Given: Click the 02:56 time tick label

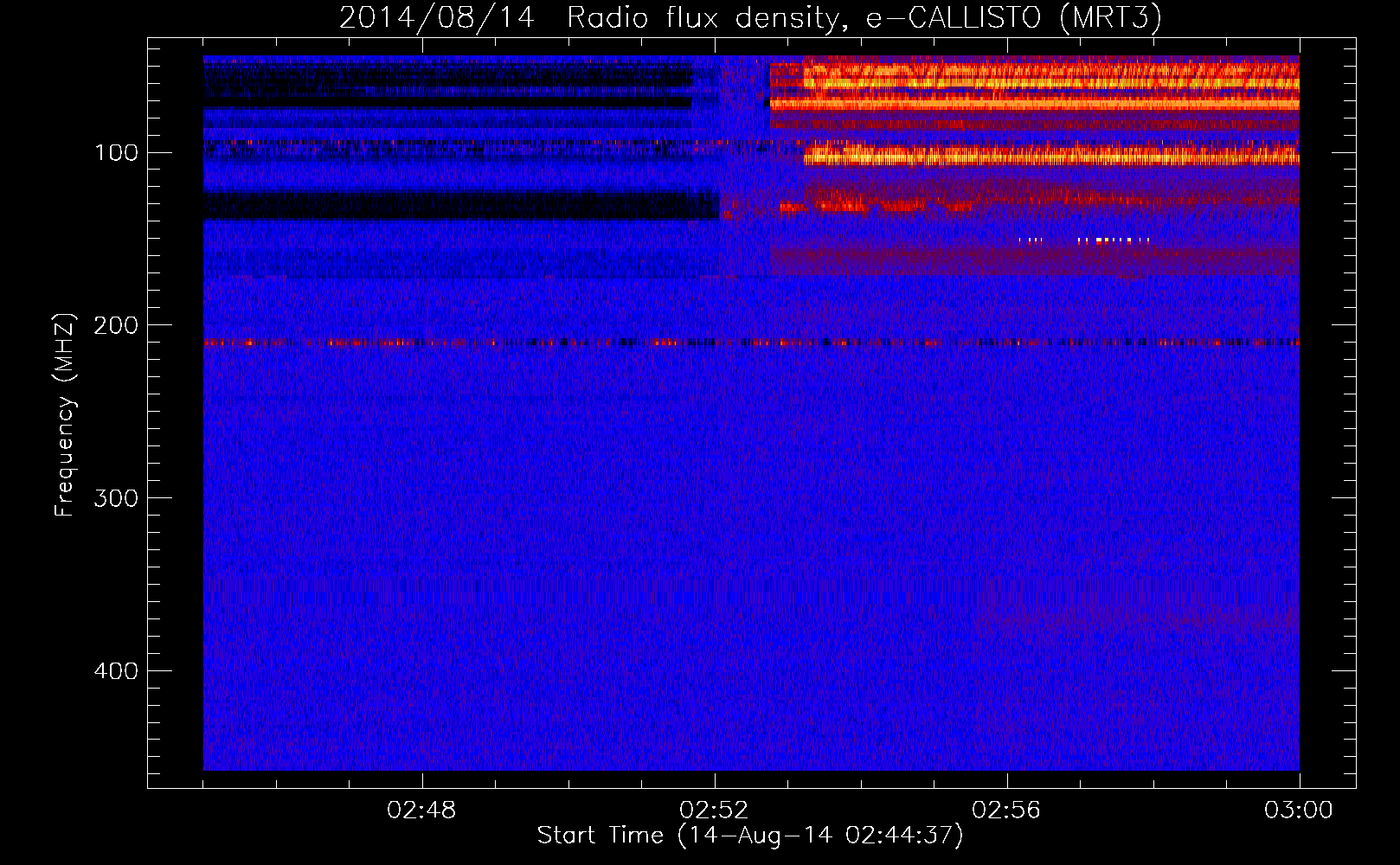Looking at the screenshot, I should point(1006,811).
